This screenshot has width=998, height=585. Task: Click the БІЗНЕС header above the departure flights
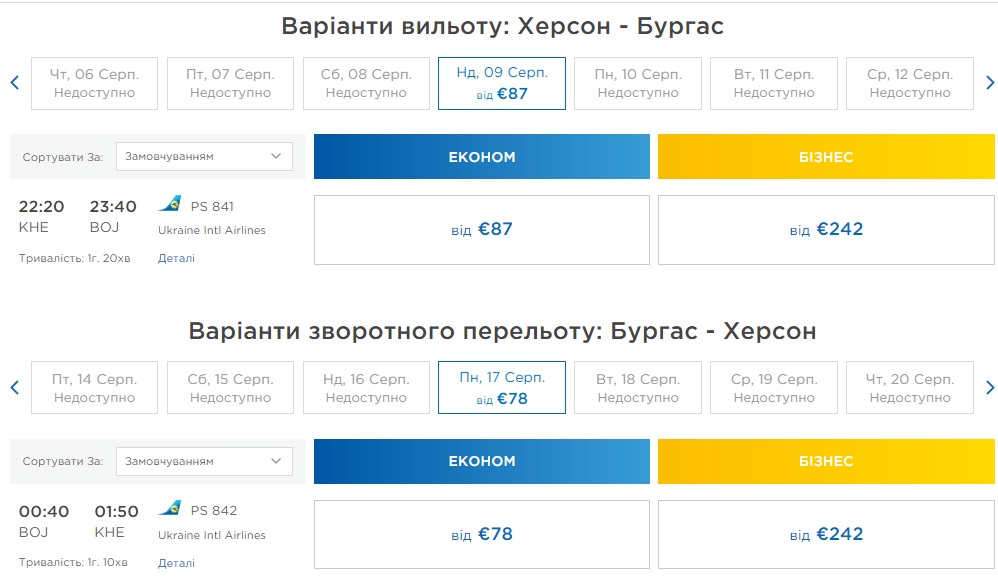coord(826,157)
